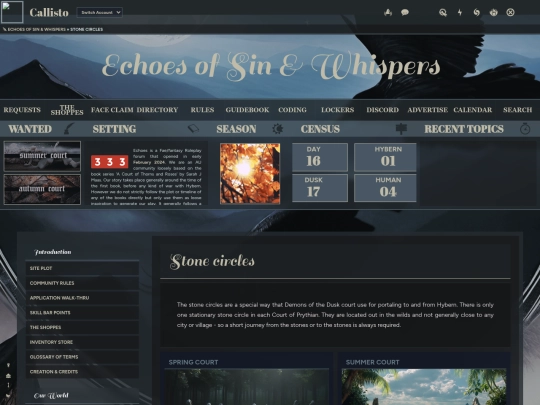Click the Summer Court beach image
Viewport: 540px width, 405px height.
[x=424, y=387]
